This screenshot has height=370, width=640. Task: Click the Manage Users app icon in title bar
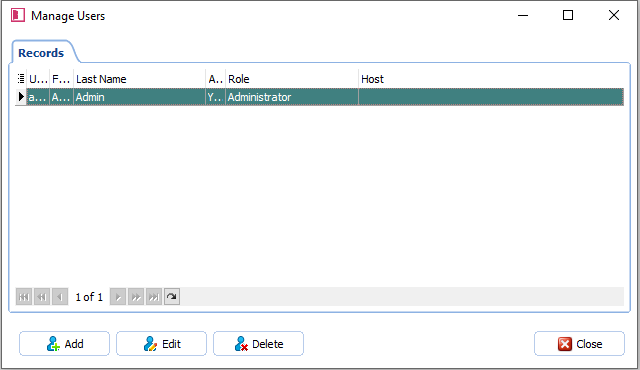tap(18, 16)
